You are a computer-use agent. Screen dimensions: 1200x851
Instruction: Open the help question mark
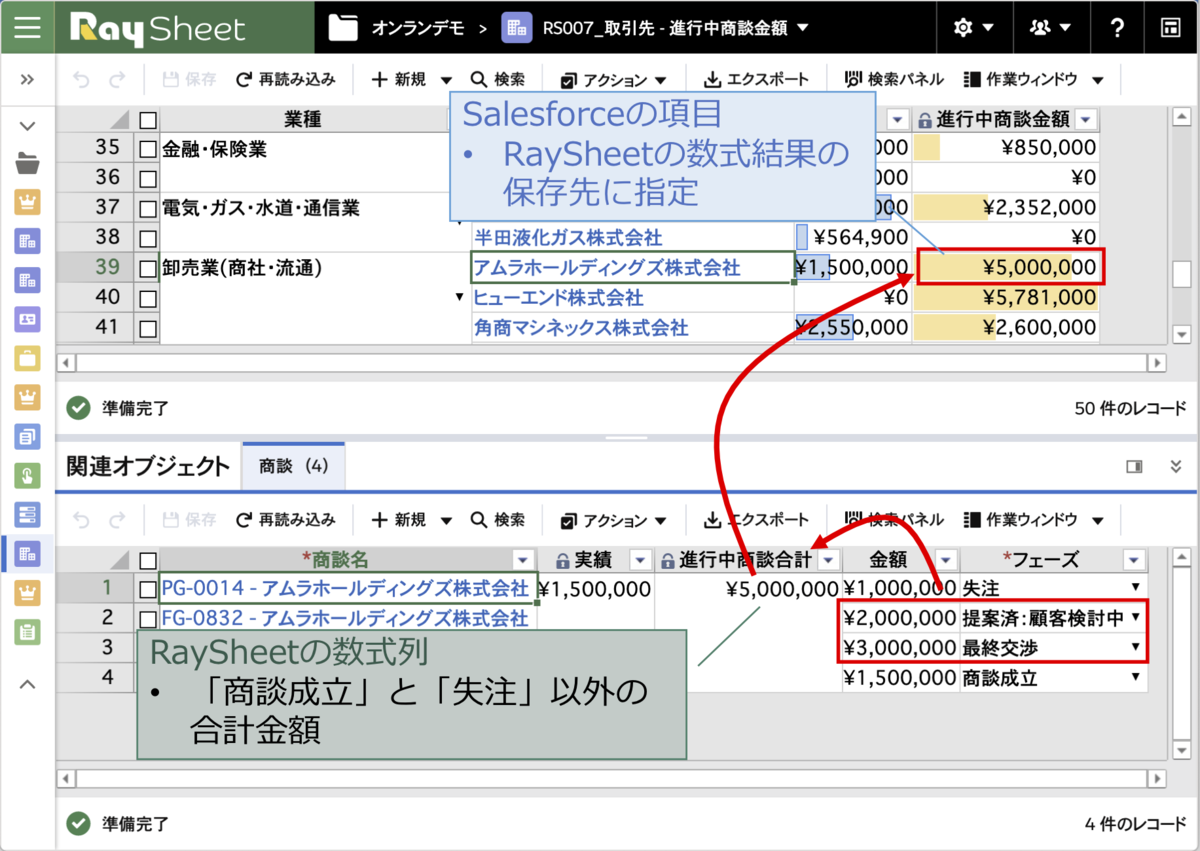pyautogui.click(x=1117, y=28)
